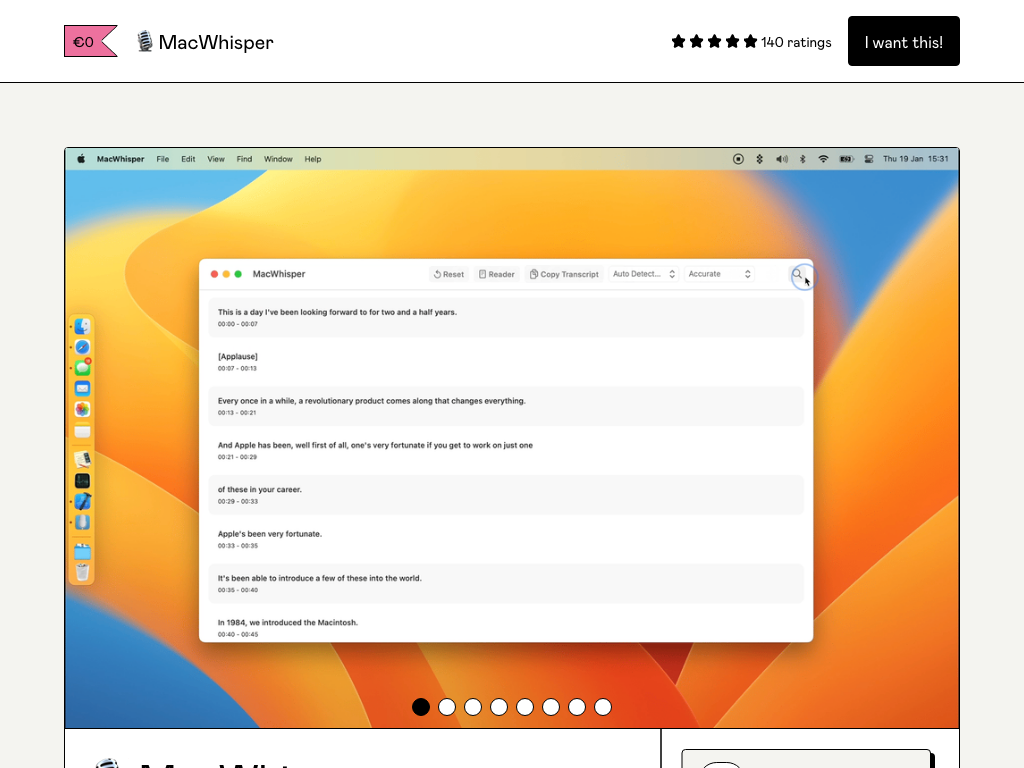Click the Thu 19 Jan 15:31 clock
1024x768 pixels.
(916, 159)
